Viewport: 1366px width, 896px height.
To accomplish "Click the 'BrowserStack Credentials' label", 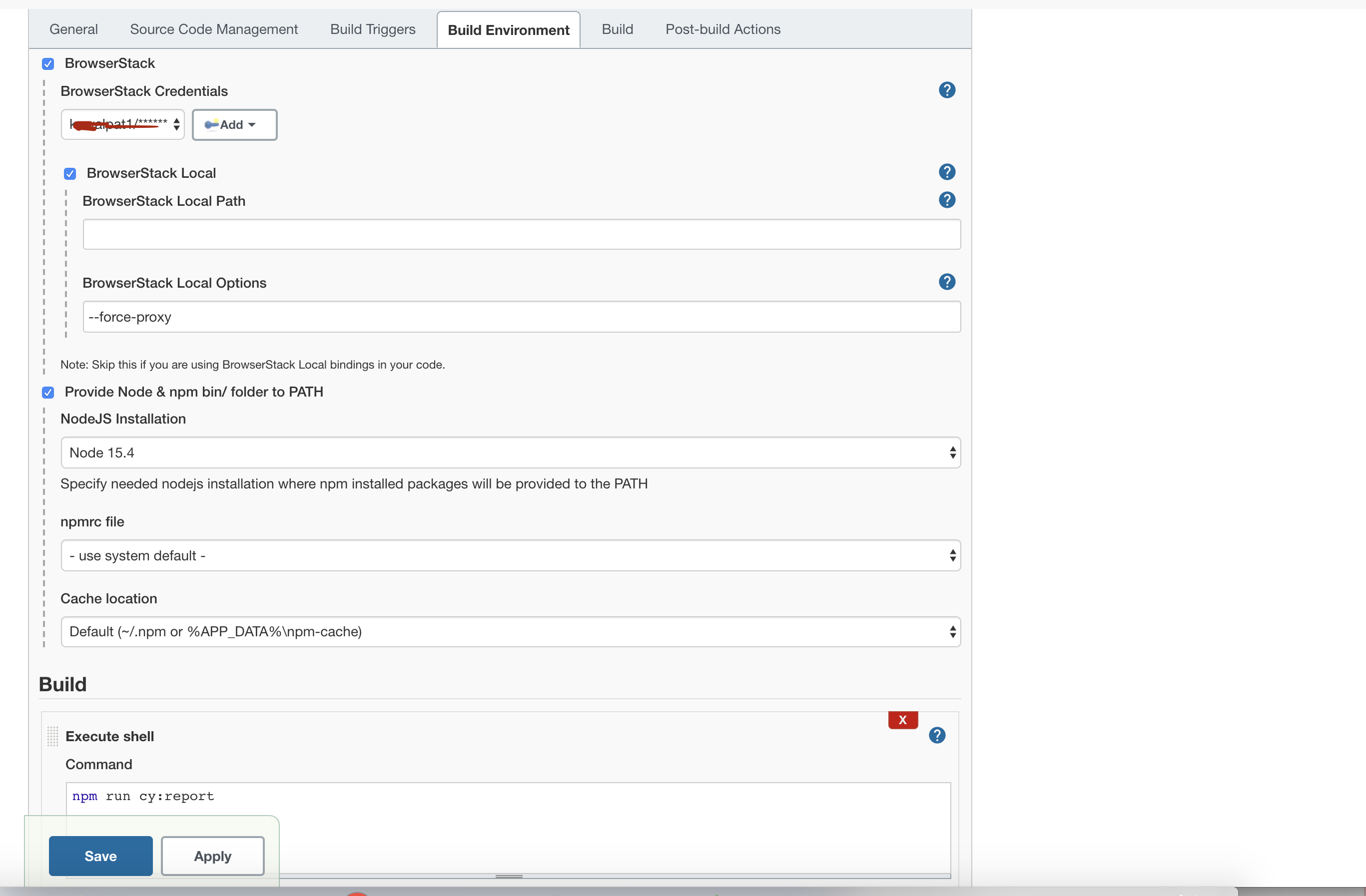I will tap(144, 91).
